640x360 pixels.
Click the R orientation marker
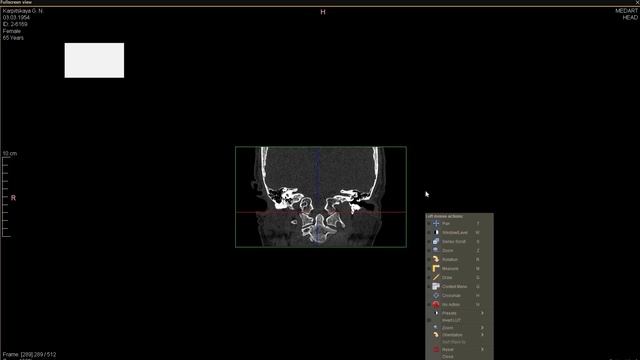coord(13,198)
